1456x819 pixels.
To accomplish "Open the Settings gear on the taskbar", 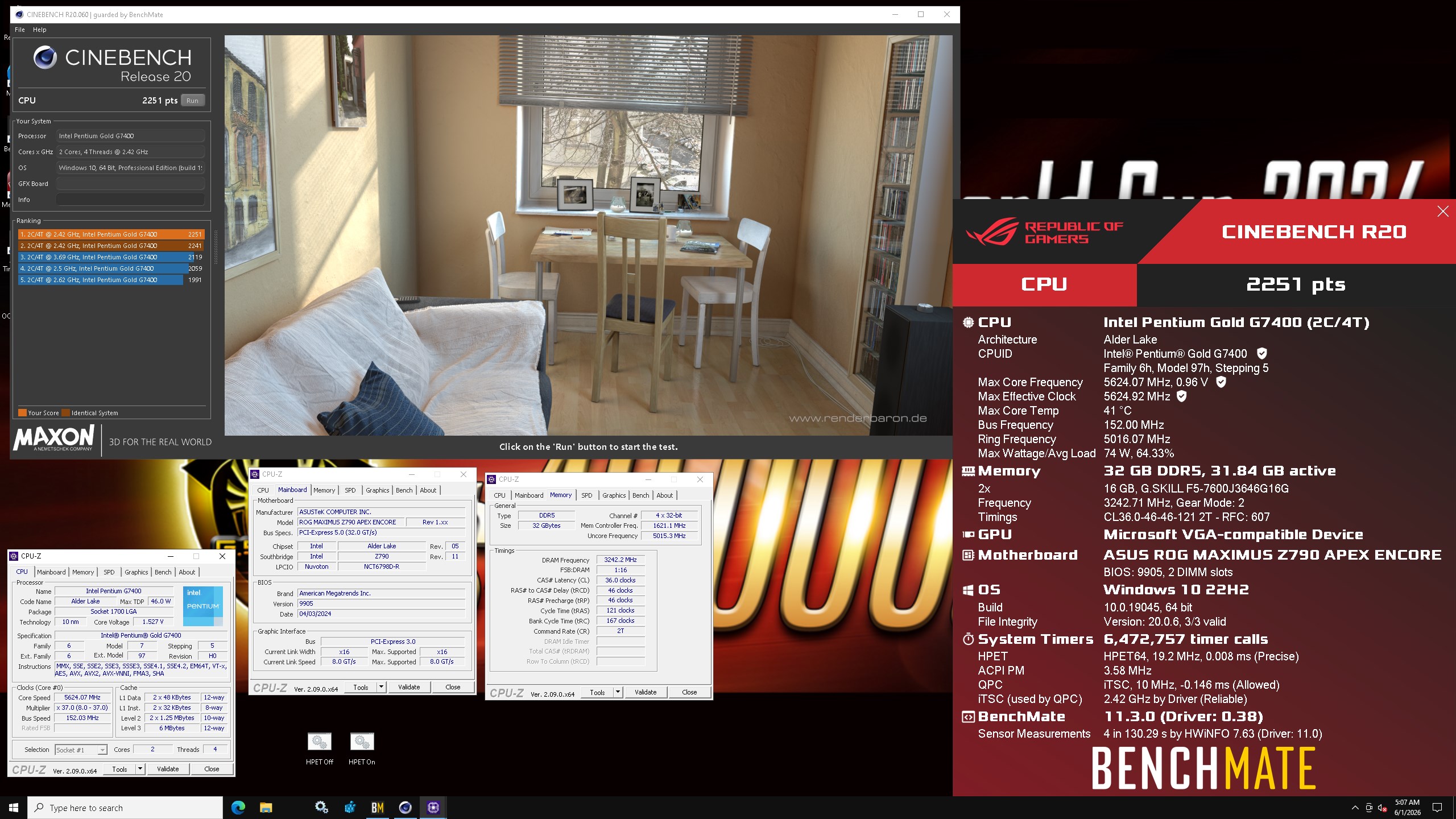I will (x=321, y=807).
